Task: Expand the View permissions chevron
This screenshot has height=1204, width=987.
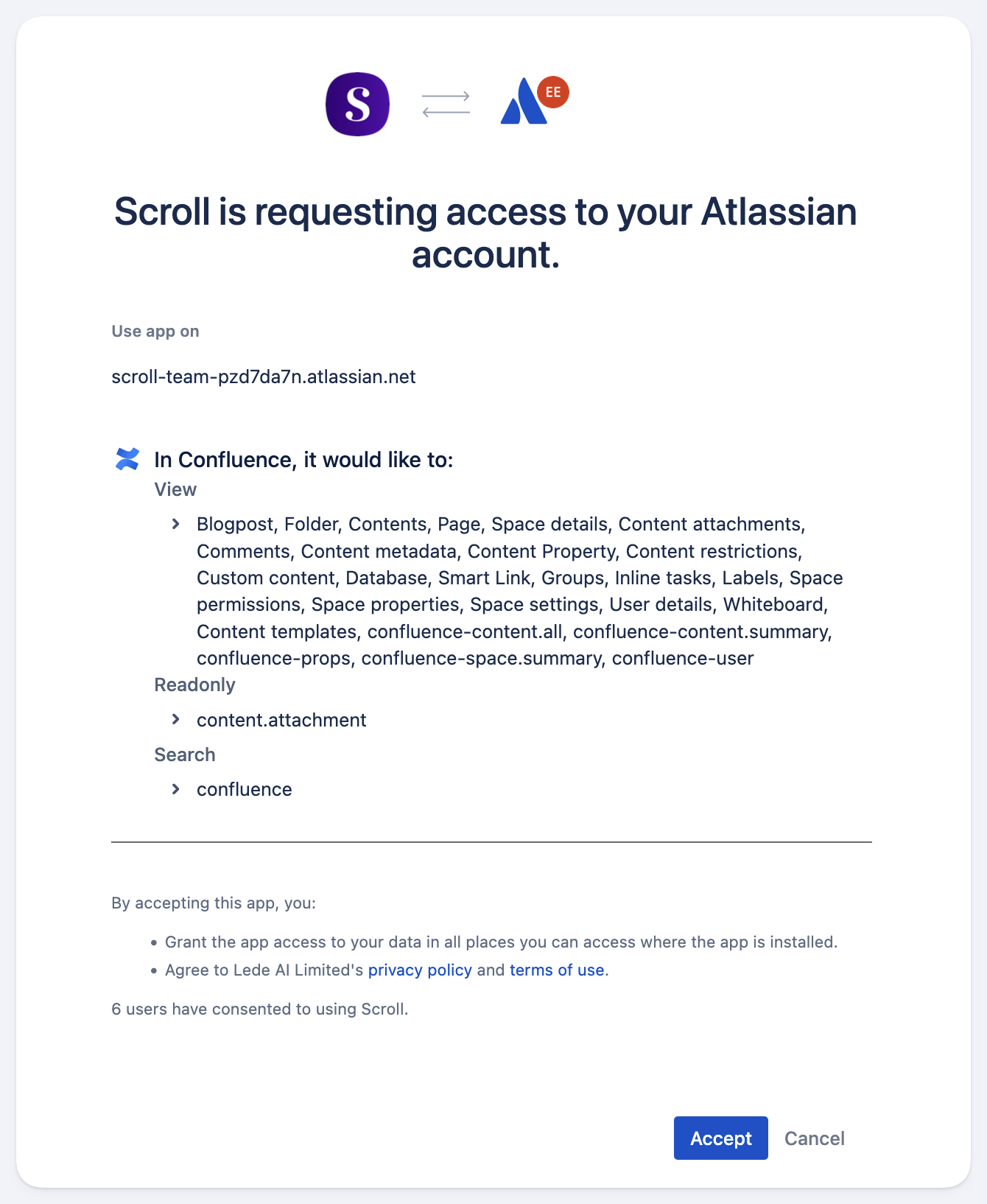Action: click(x=176, y=524)
